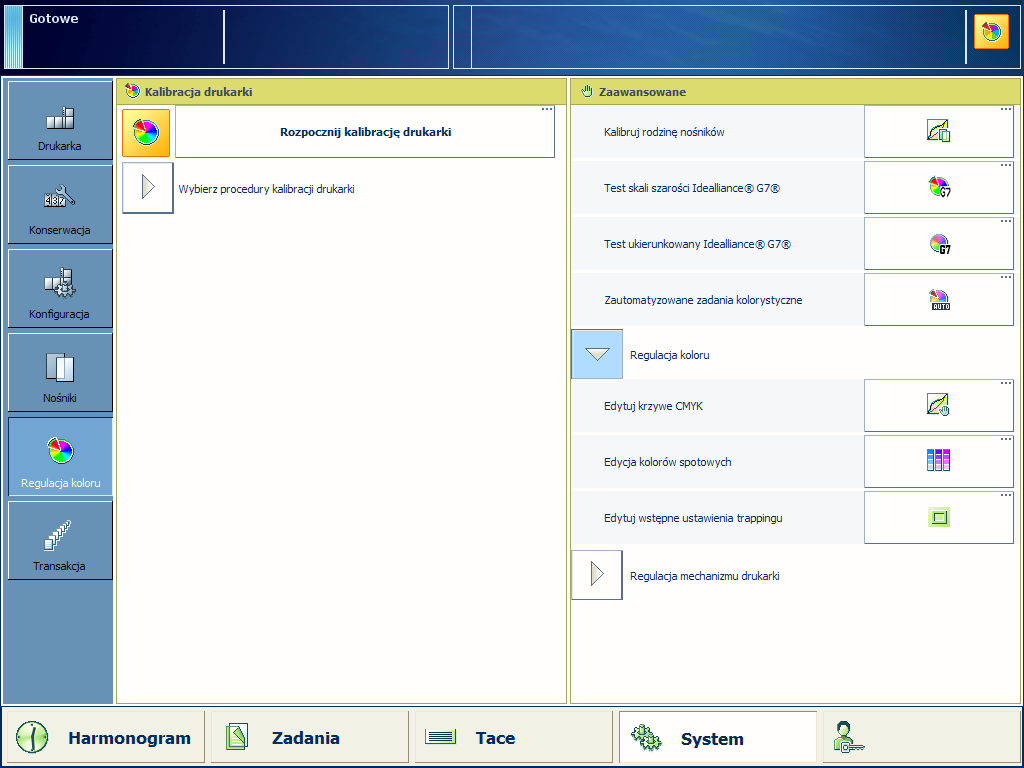Click the Test skali szarości Idealliance G7 label
Screen dimensions: 1024x768
pyautogui.click(x=692, y=188)
